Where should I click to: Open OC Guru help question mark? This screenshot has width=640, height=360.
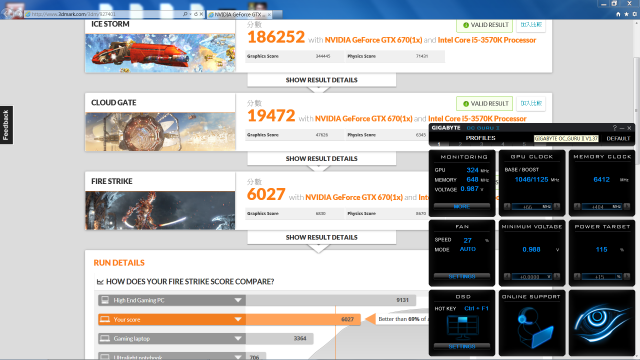614,128
